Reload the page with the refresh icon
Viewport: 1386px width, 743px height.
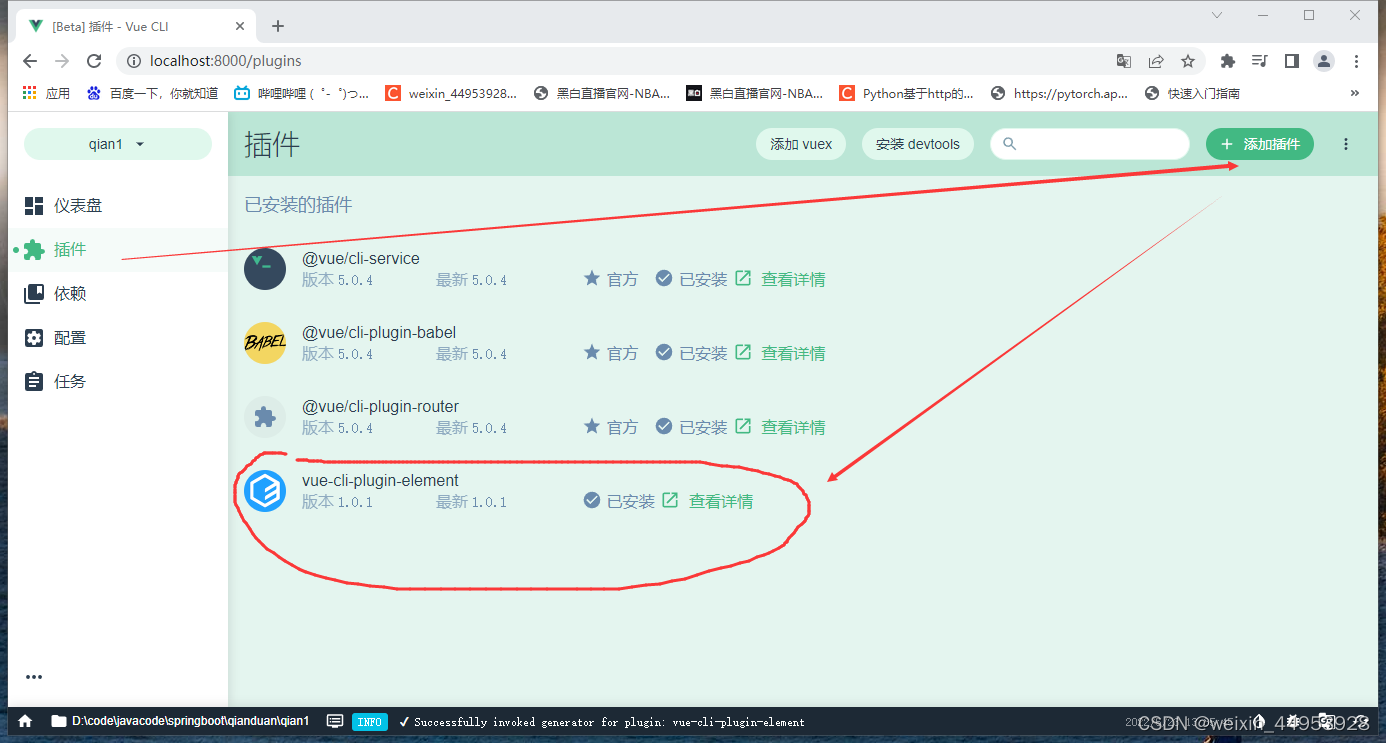(95, 61)
